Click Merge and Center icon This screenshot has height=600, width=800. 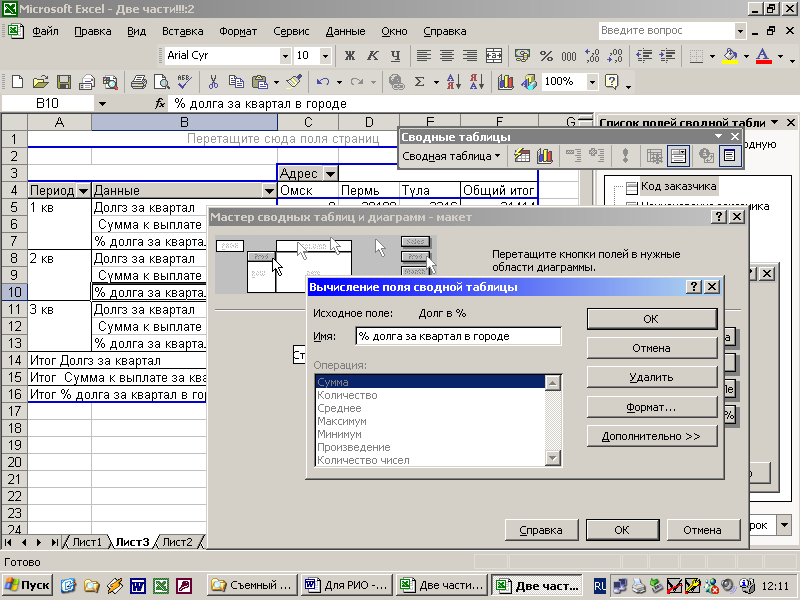[493, 56]
